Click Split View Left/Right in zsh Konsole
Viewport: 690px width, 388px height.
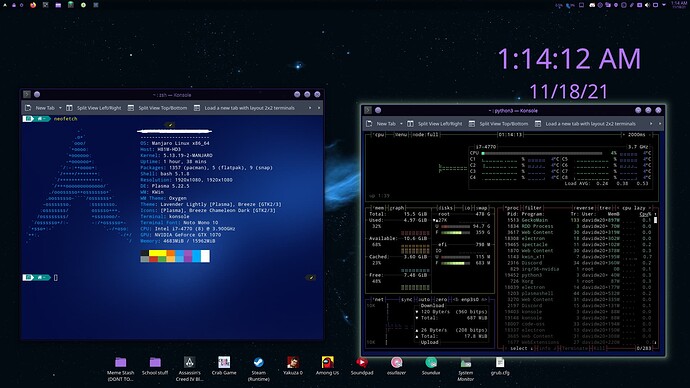tap(94, 108)
